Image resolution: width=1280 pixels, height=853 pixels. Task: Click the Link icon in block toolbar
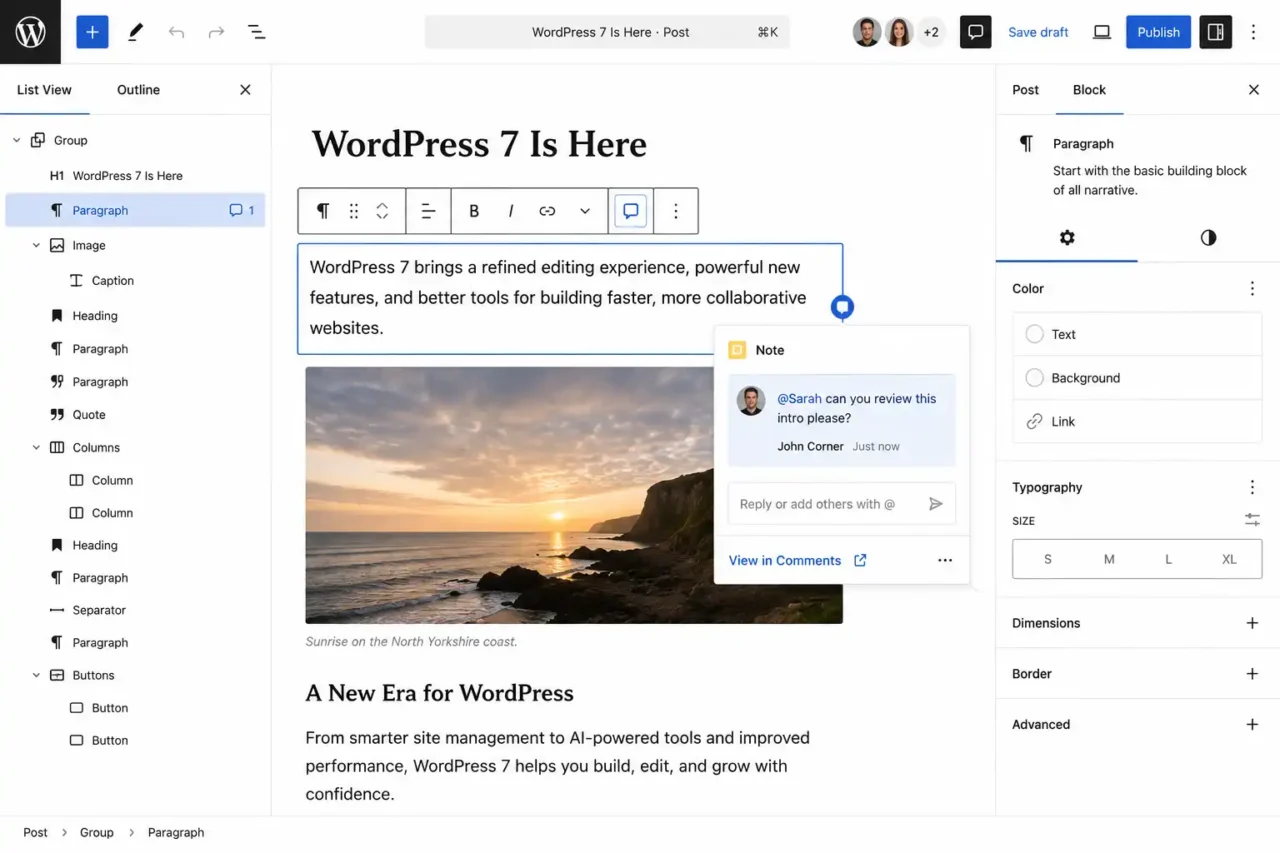click(x=547, y=211)
